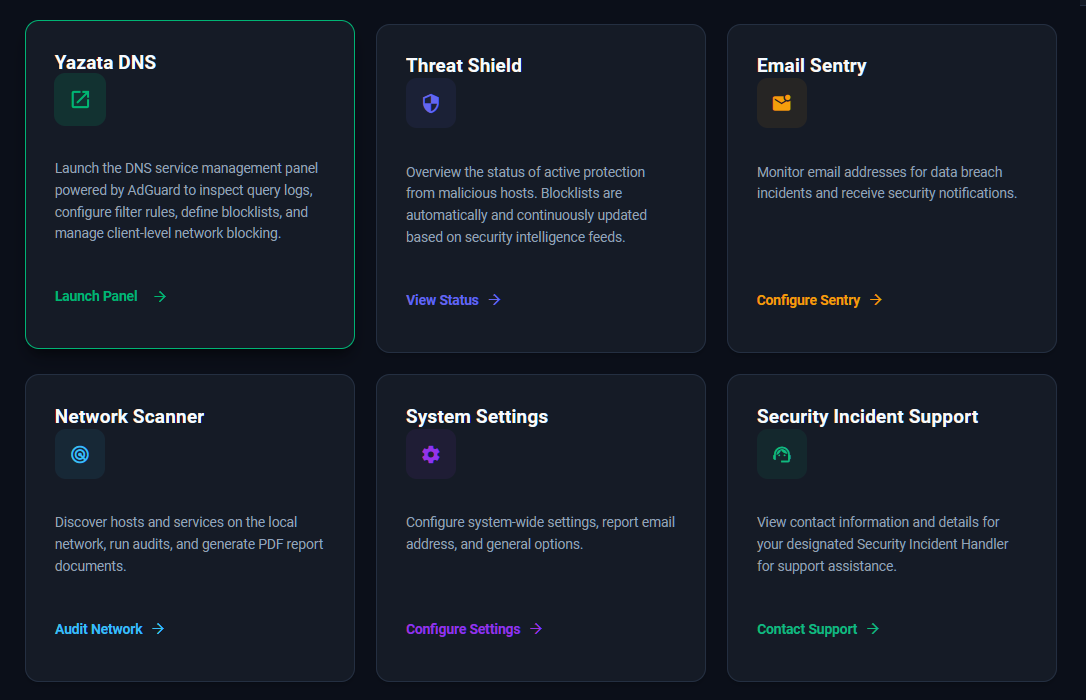Click the System Settings gear icon
The height and width of the screenshot is (700, 1086).
431,454
